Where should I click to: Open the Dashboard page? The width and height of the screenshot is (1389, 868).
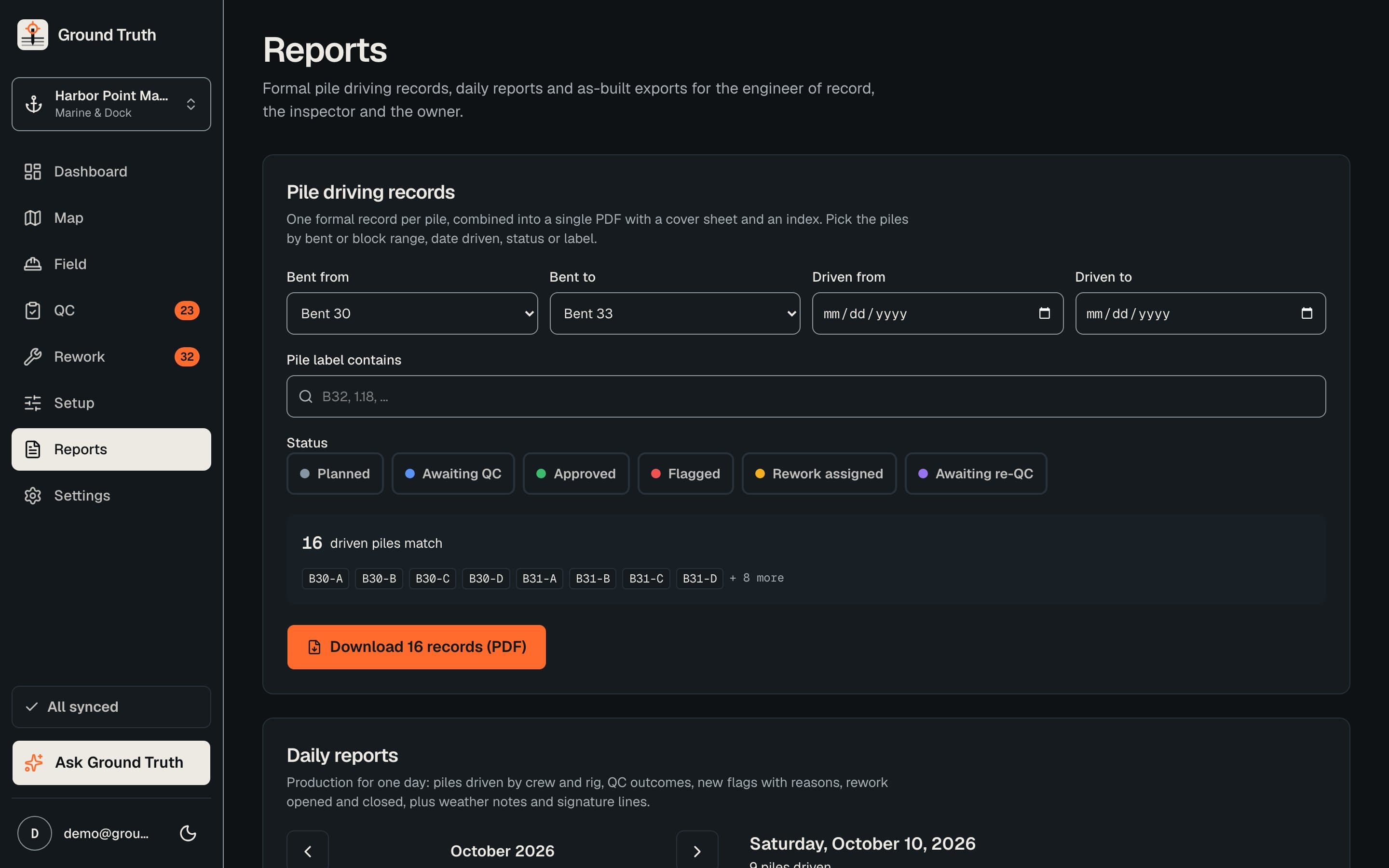coord(111,172)
